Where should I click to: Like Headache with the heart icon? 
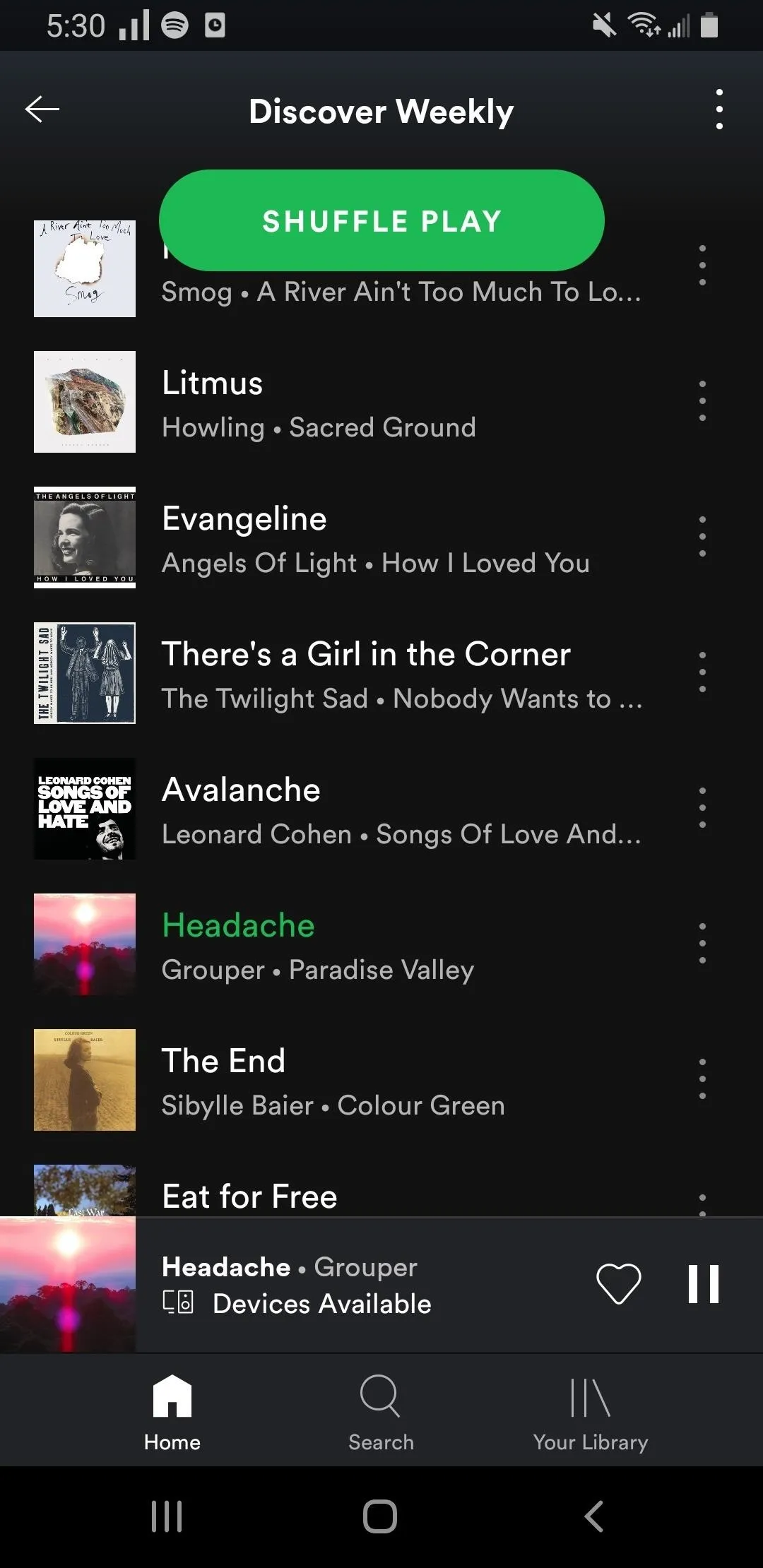coord(619,1283)
